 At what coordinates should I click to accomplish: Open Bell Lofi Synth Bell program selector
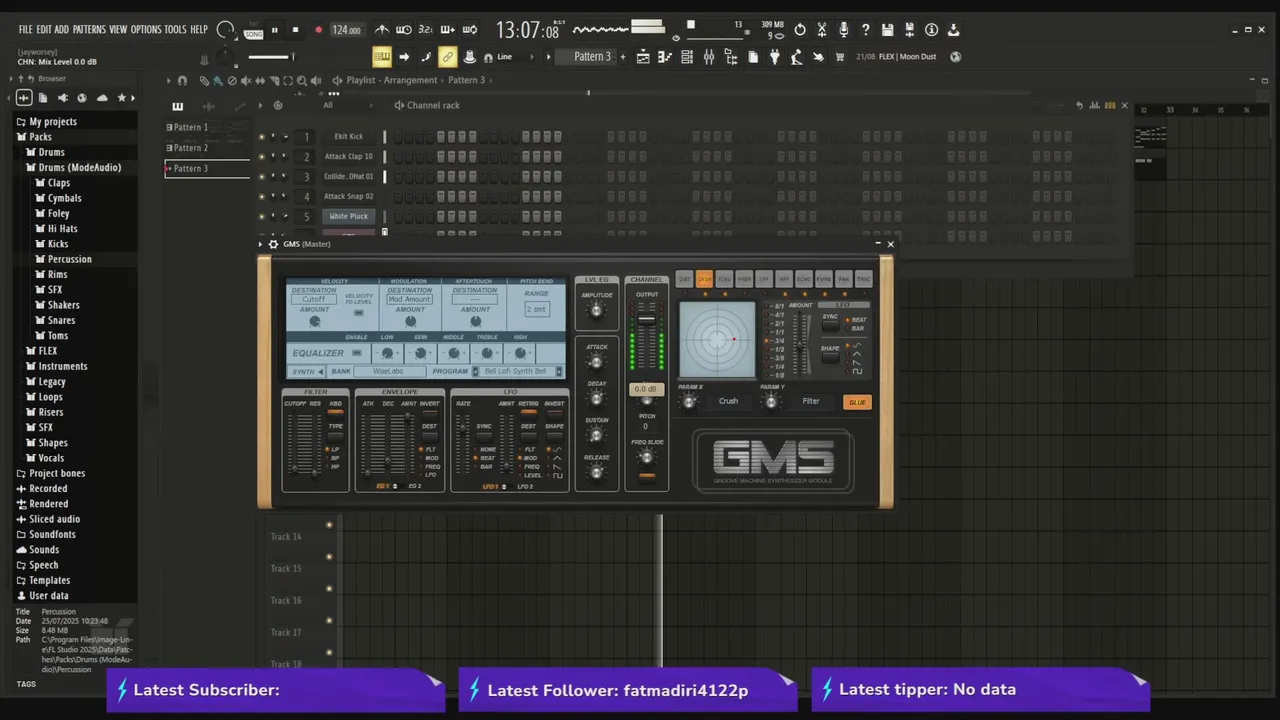[x=516, y=371]
